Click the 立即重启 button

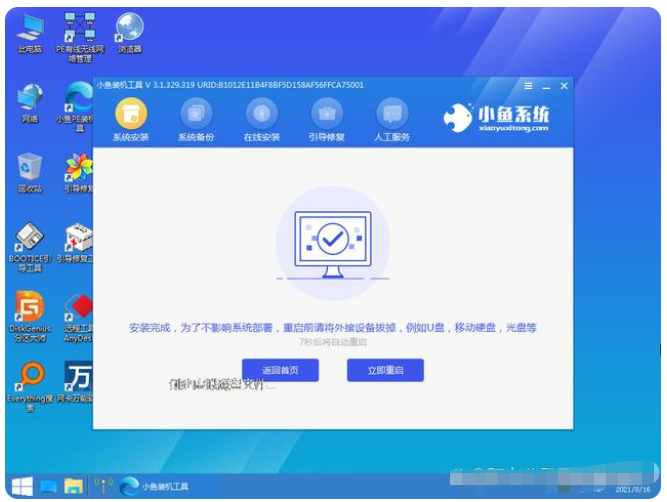point(385,370)
